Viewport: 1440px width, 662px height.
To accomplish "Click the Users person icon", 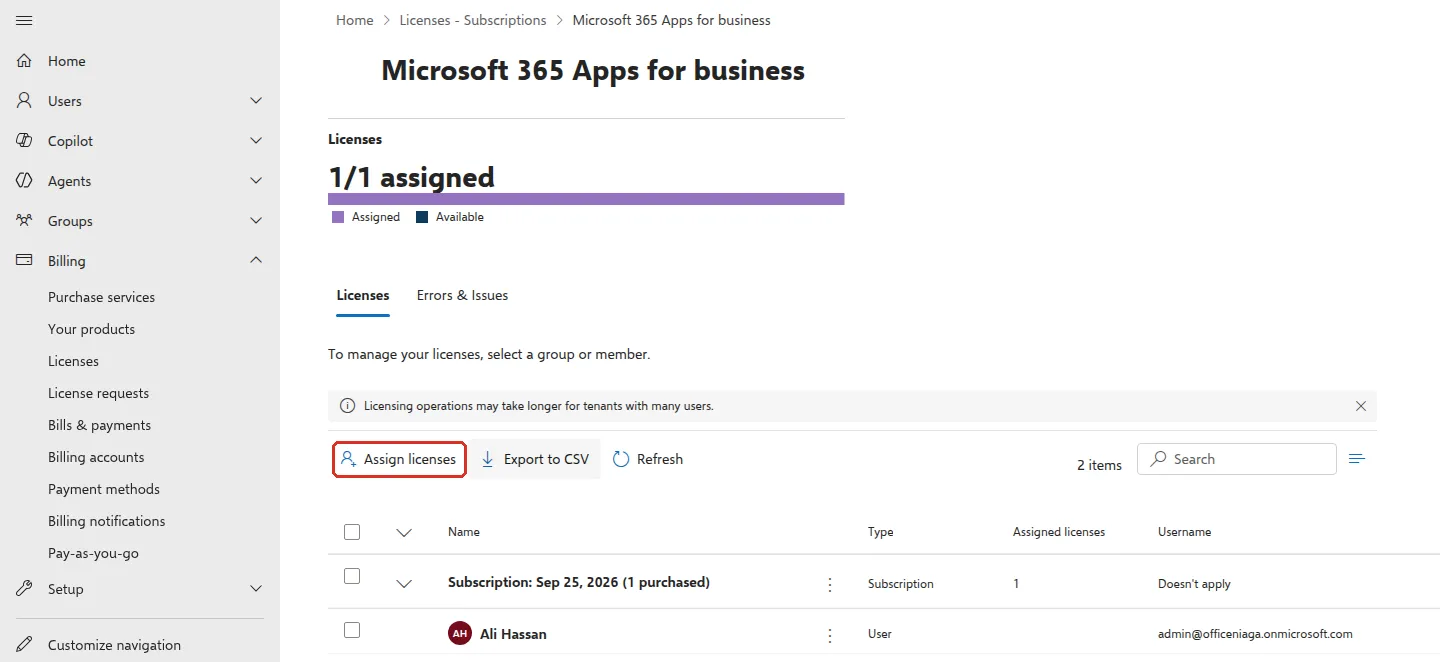I will point(25,101).
